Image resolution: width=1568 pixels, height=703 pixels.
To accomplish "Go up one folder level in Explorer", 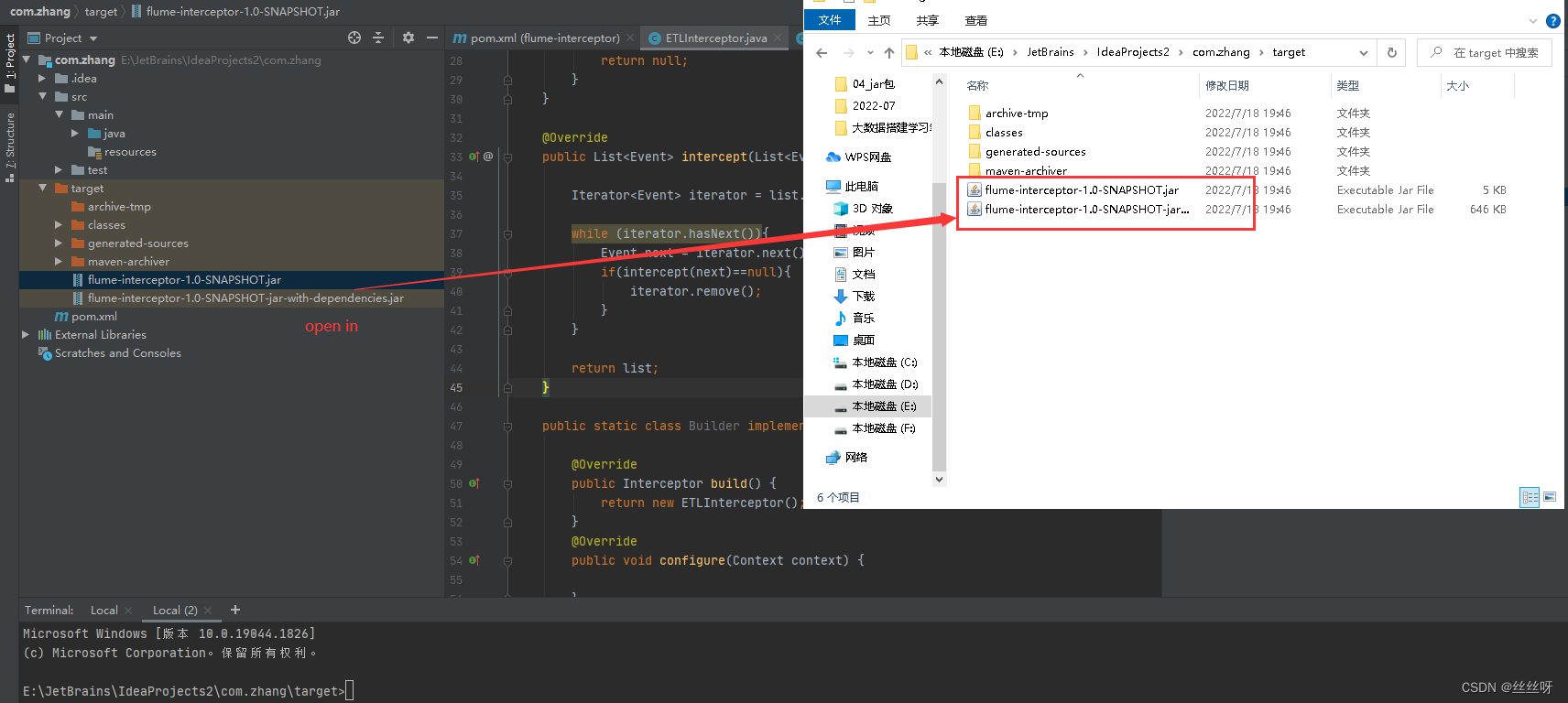I will click(x=888, y=53).
